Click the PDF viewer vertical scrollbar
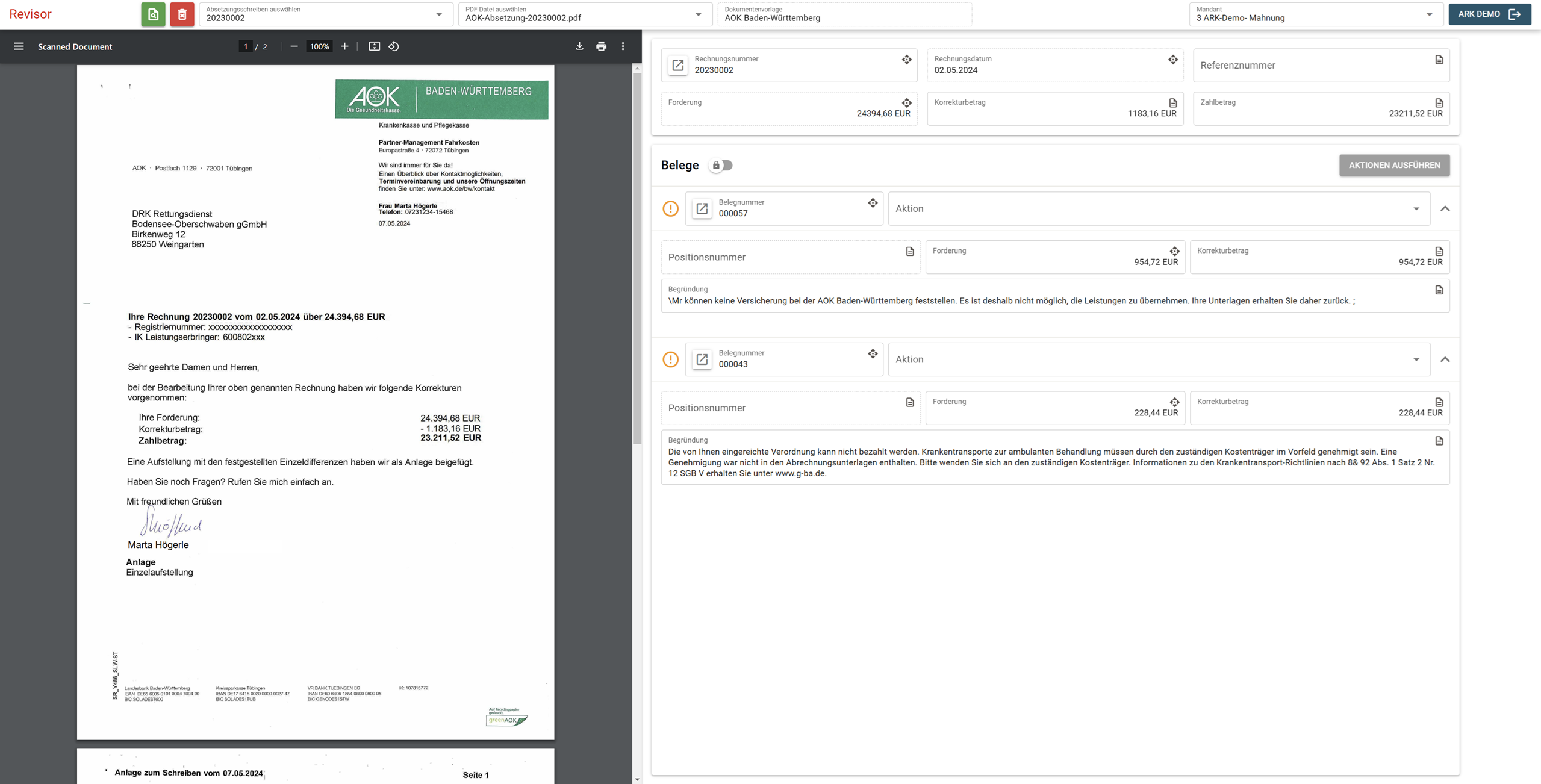 click(637, 259)
